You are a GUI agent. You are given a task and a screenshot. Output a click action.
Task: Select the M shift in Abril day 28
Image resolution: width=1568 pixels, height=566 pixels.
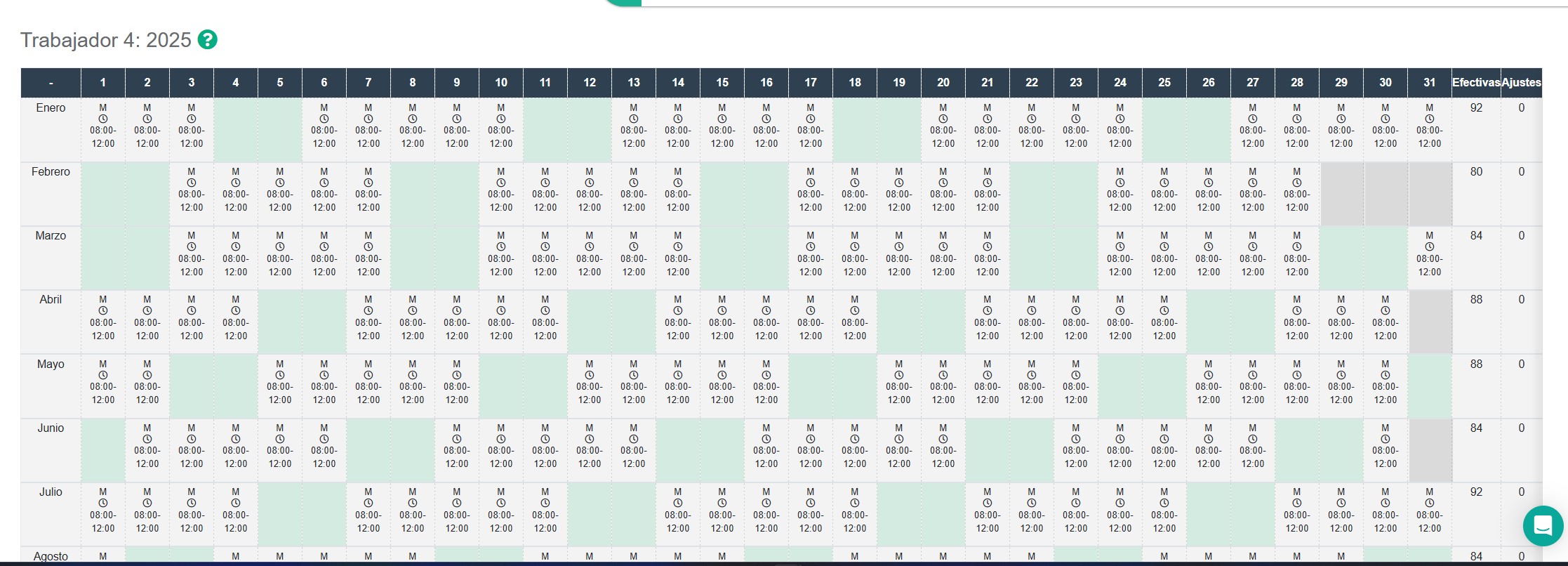pos(1297,300)
